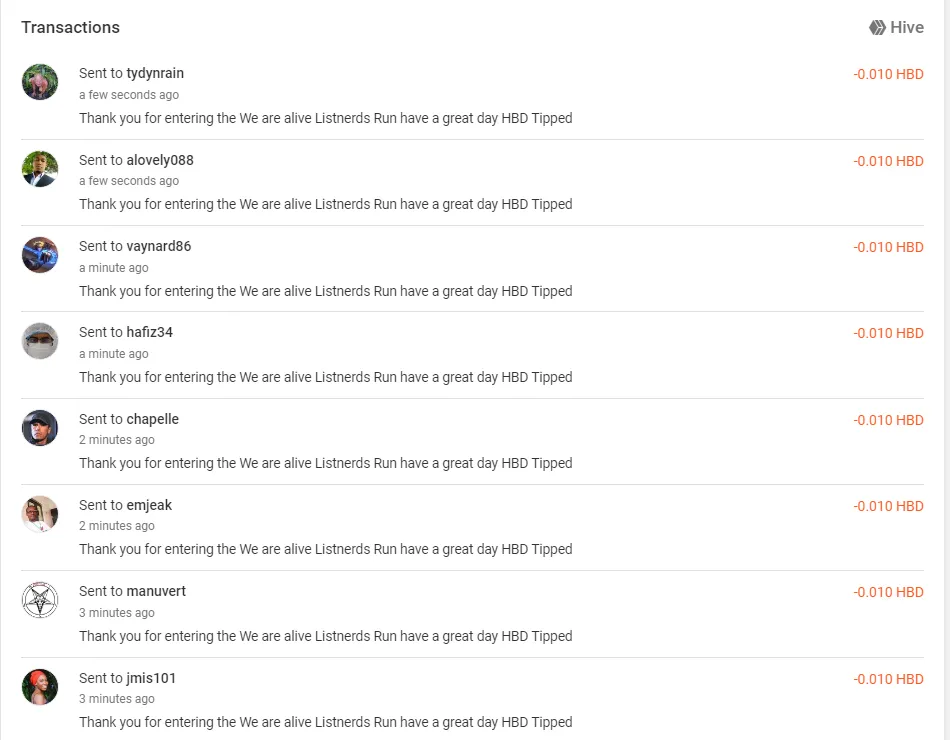Screen dimensions: 950x740
Task: Open alovely088 username link
Action: [160, 160]
